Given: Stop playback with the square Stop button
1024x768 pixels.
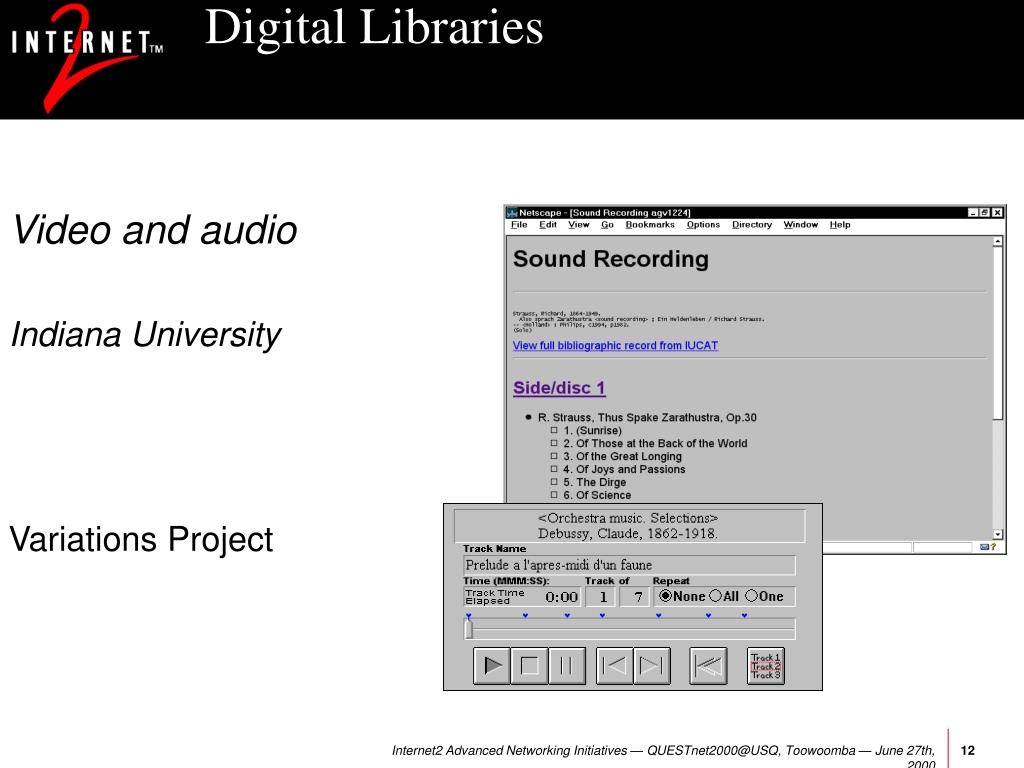Looking at the screenshot, I should coord(529,665).
